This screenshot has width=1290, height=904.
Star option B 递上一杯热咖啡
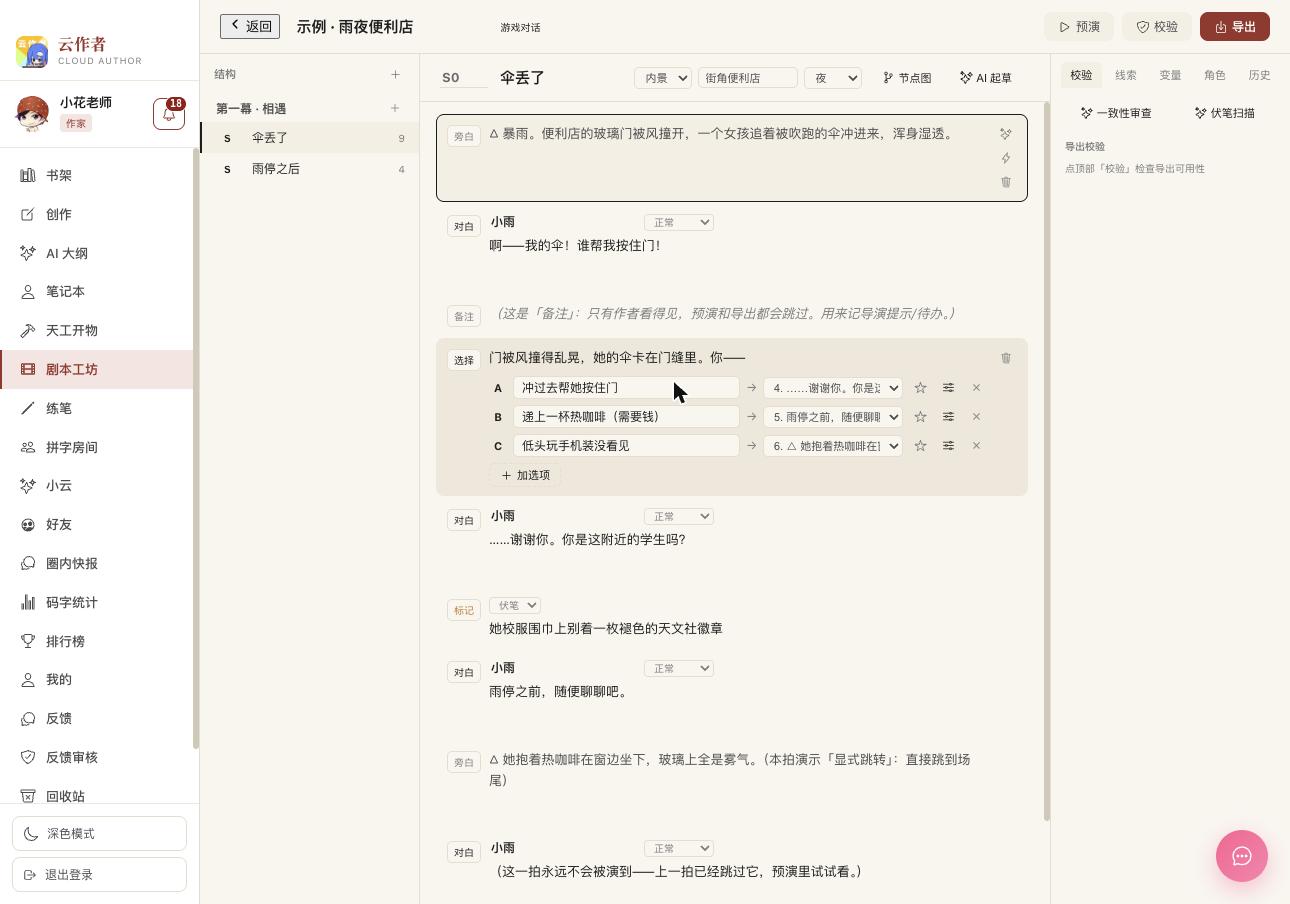pyautogui.click(x=920, y=417)
